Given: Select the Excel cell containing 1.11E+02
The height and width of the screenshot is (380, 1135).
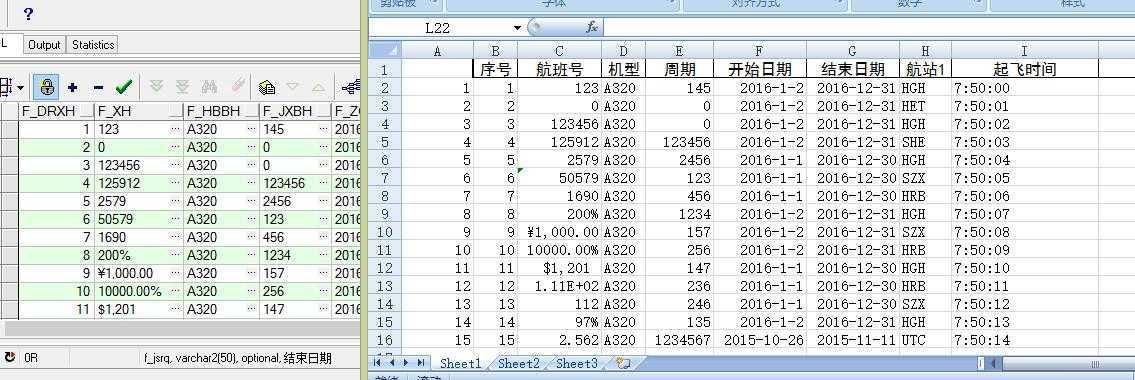Looking at the screenshot, I should 559,286.
